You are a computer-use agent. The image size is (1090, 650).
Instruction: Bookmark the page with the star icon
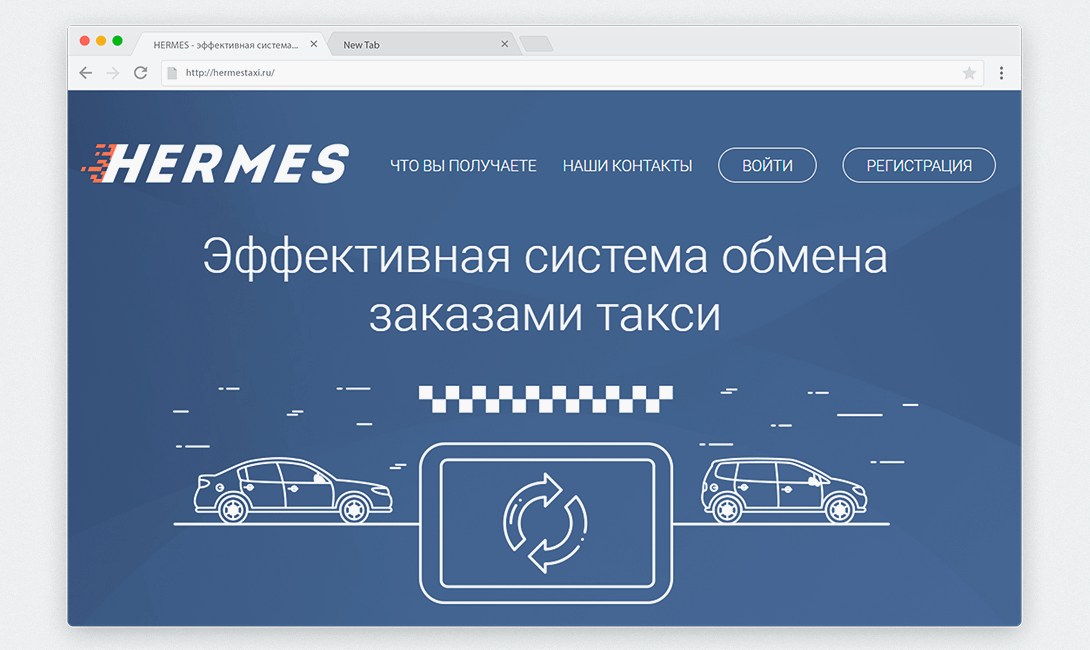(969, 73)
